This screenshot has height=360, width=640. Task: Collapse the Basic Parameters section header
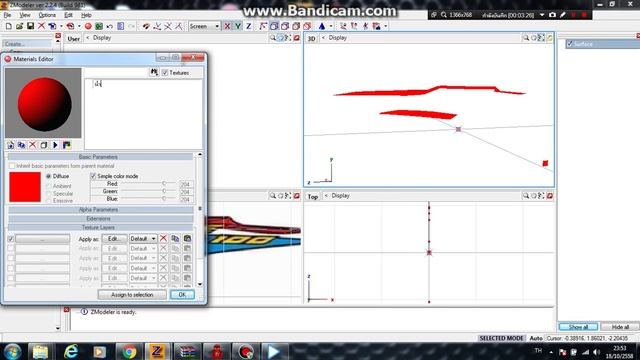(100, 157)
